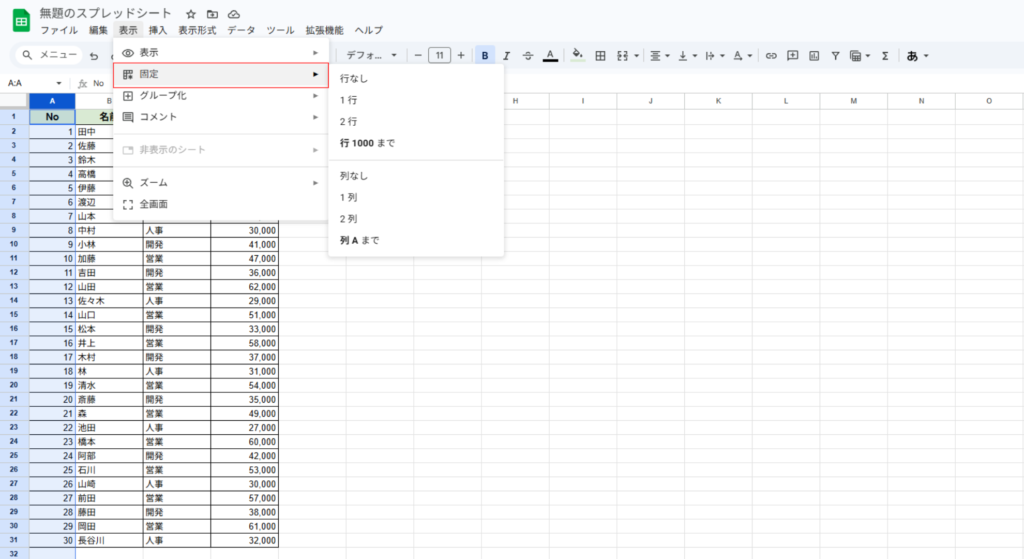The width and height of the screenshot is (1024, 559).
Task: Toggle italic formatting
Action: coord(506,56)
